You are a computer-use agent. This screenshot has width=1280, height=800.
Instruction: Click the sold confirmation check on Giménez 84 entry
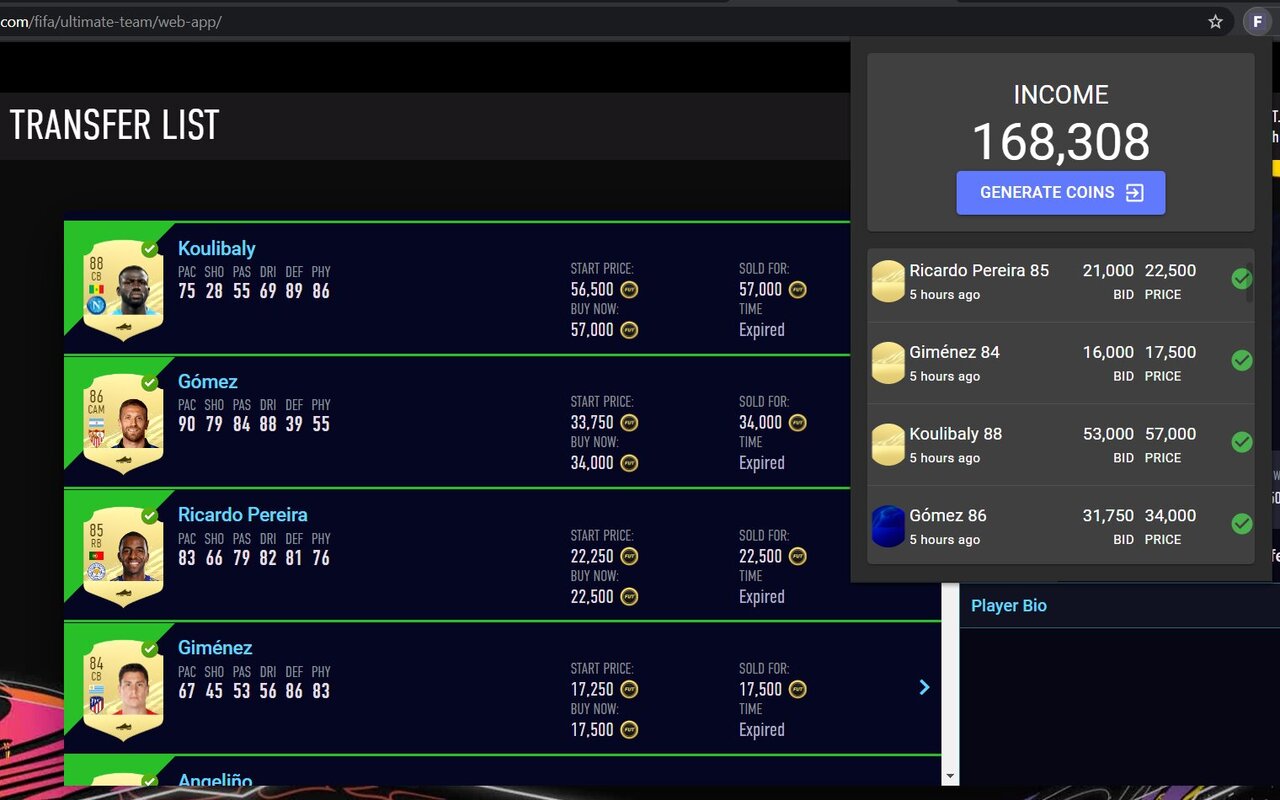pyautogui.click(x=1242, y=361)
